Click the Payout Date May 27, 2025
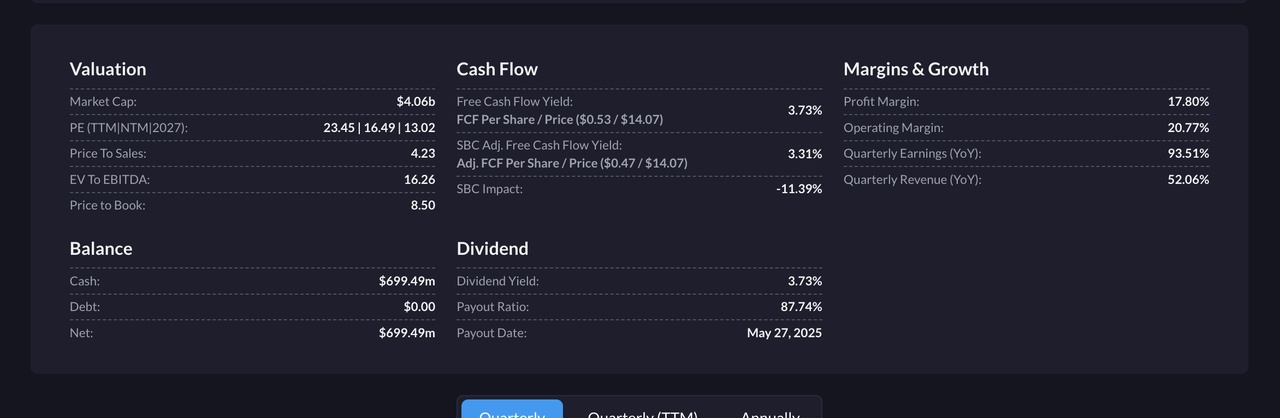This screenshot has width=1280, height=418. pyautogui.click(x=784, y=332)
